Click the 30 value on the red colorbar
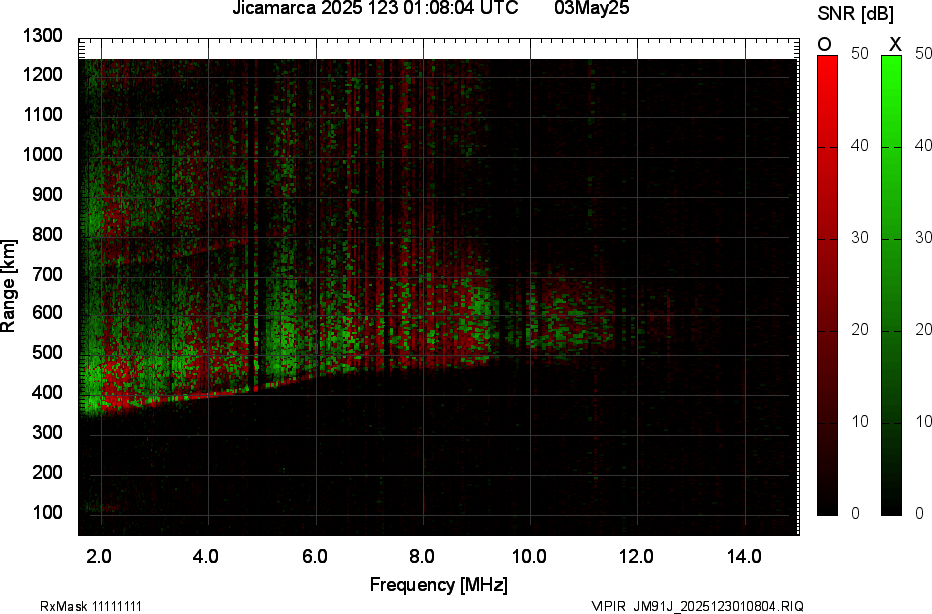Screen dimensions: 932x614 pos(858,238)
